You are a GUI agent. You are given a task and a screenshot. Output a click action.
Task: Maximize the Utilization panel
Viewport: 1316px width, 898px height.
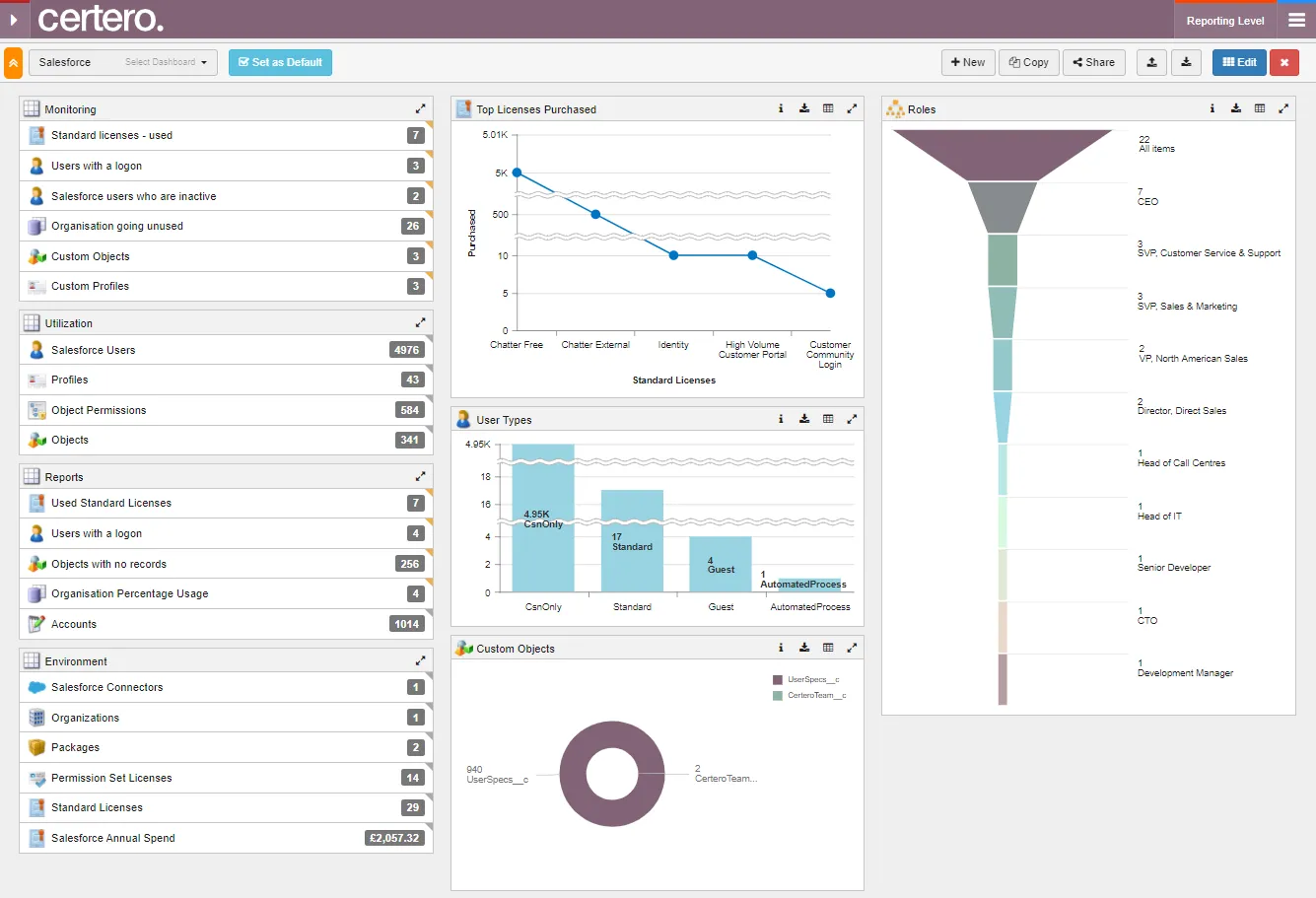[x=420, y=322]
